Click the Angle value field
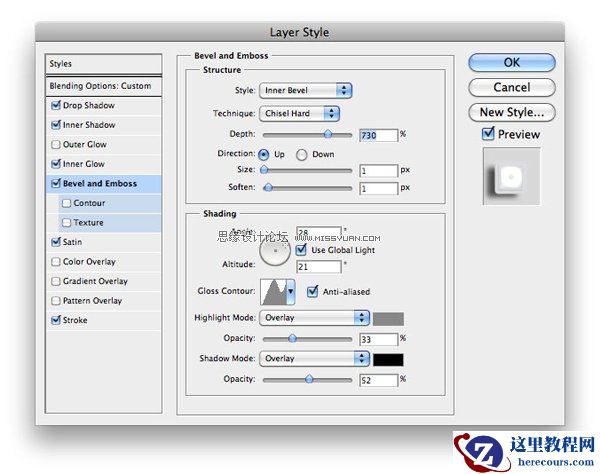 [319, 231]
